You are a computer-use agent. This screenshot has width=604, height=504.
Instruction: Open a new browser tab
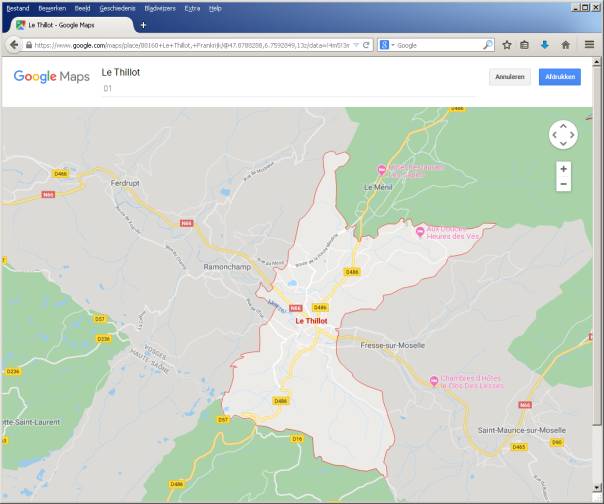pos(143,25)
